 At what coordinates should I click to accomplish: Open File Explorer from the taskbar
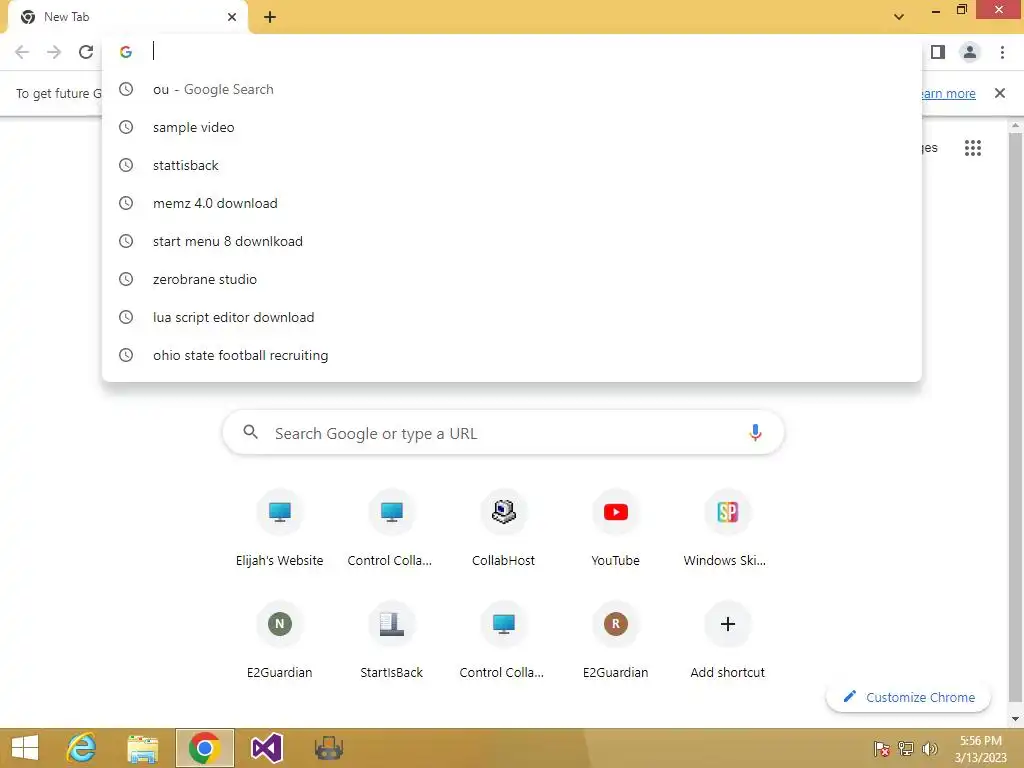(x=143, y=748)
